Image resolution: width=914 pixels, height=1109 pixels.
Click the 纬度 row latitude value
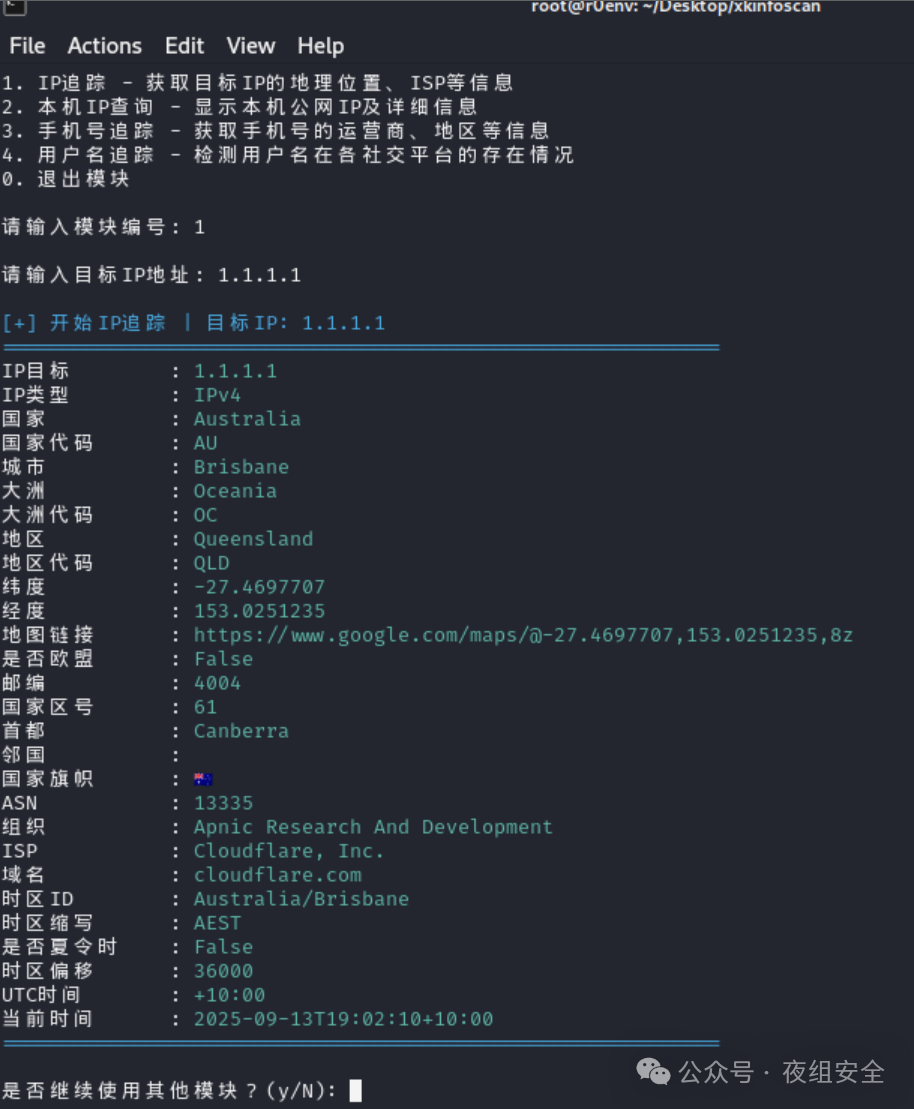tap(259, 587)
